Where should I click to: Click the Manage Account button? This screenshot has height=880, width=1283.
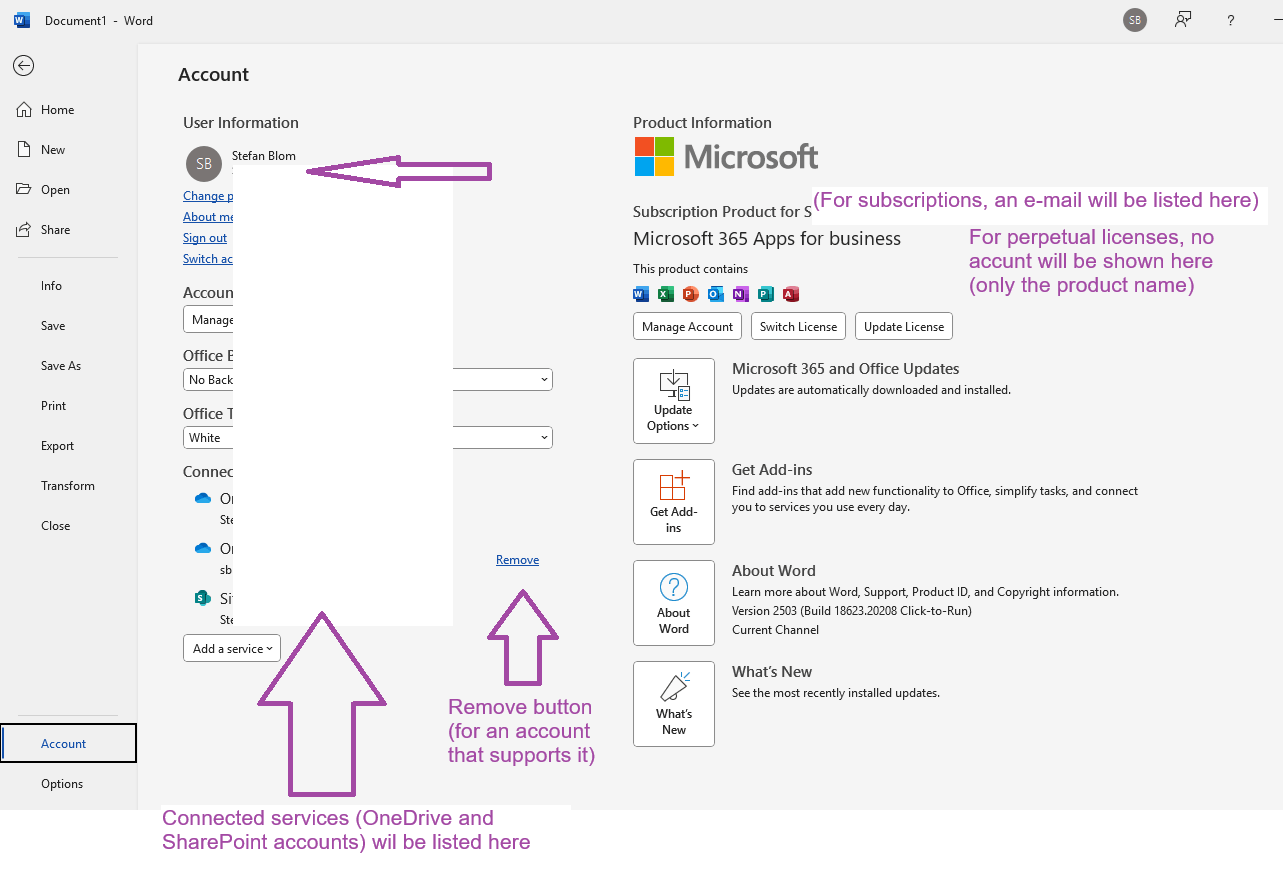688,326
